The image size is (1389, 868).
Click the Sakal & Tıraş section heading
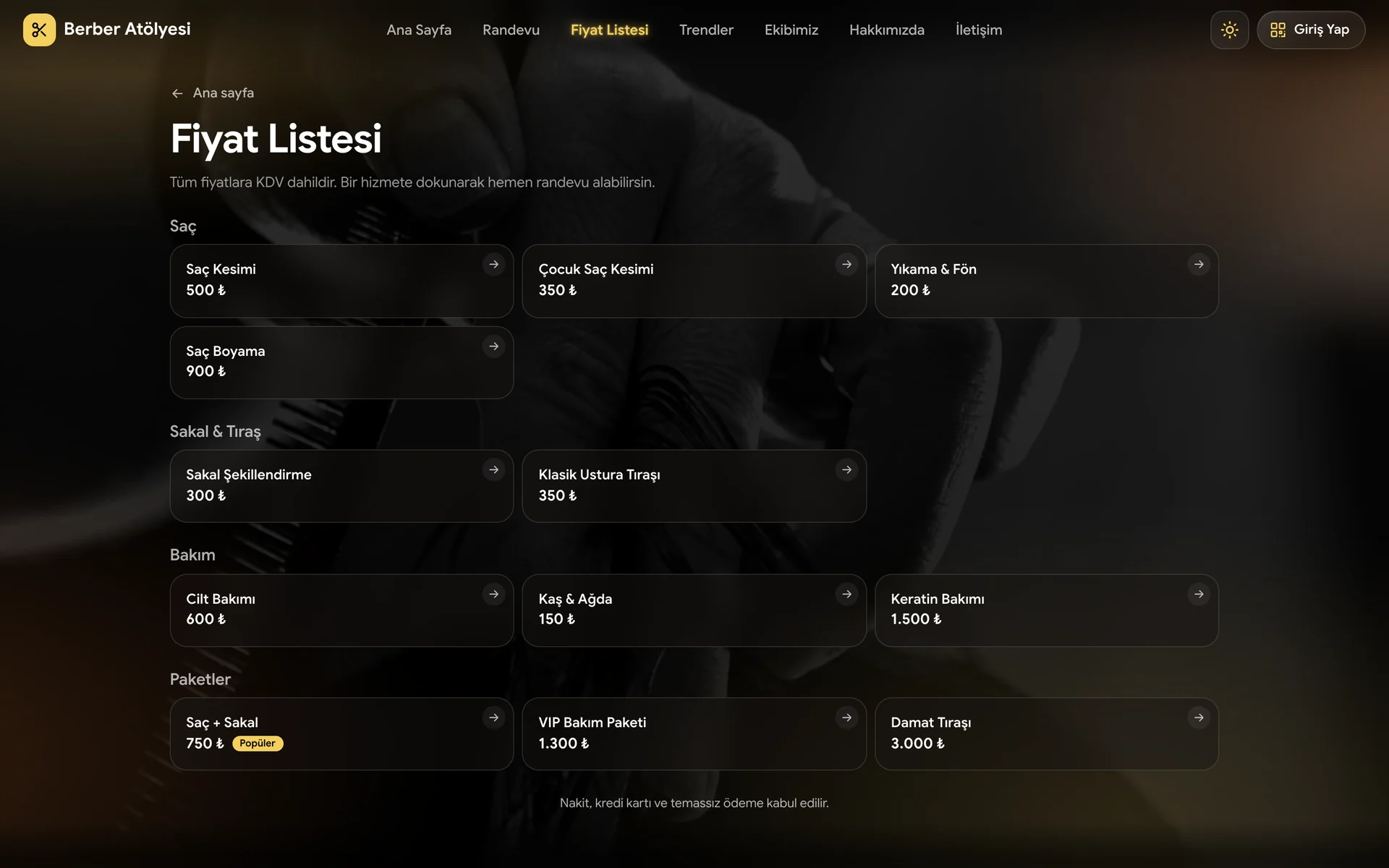click(216, 432)
